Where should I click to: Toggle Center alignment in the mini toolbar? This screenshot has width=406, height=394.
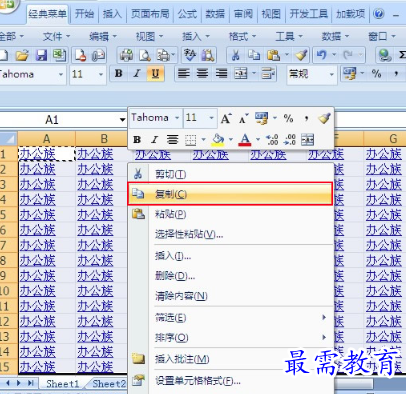click(172, 140)
